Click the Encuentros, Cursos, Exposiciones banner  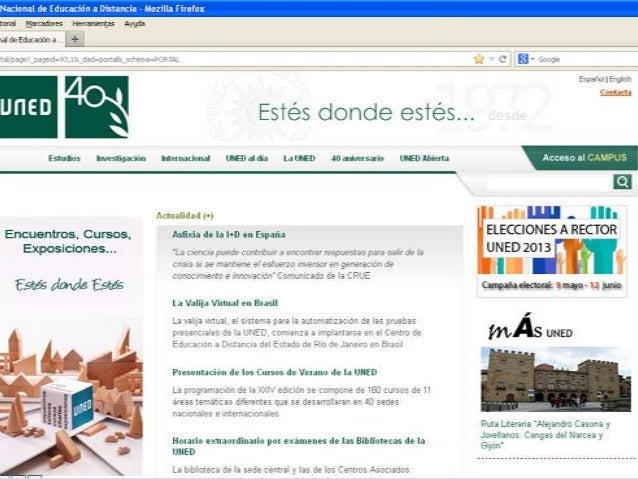coord(71,346)
